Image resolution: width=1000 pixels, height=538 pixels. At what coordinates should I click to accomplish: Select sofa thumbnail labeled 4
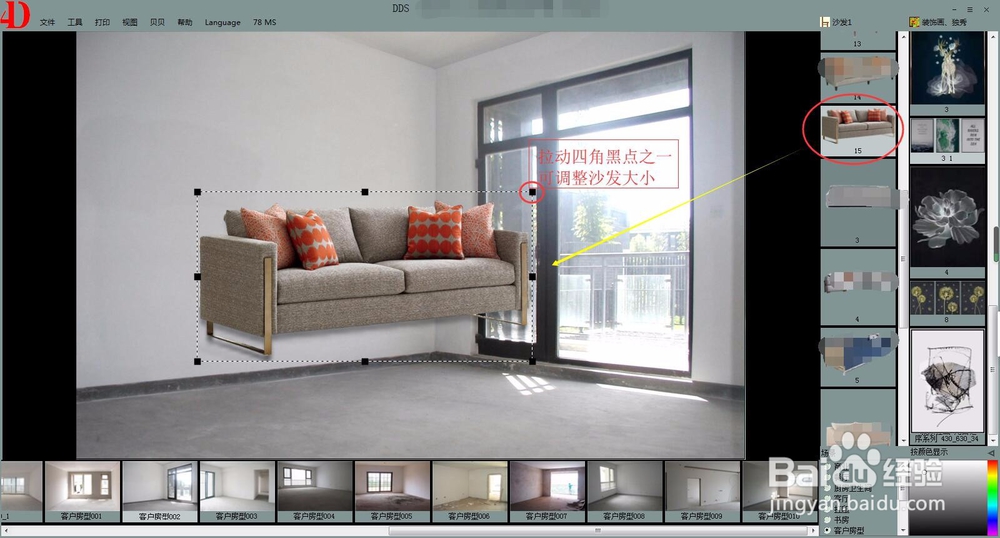(858, 288)
